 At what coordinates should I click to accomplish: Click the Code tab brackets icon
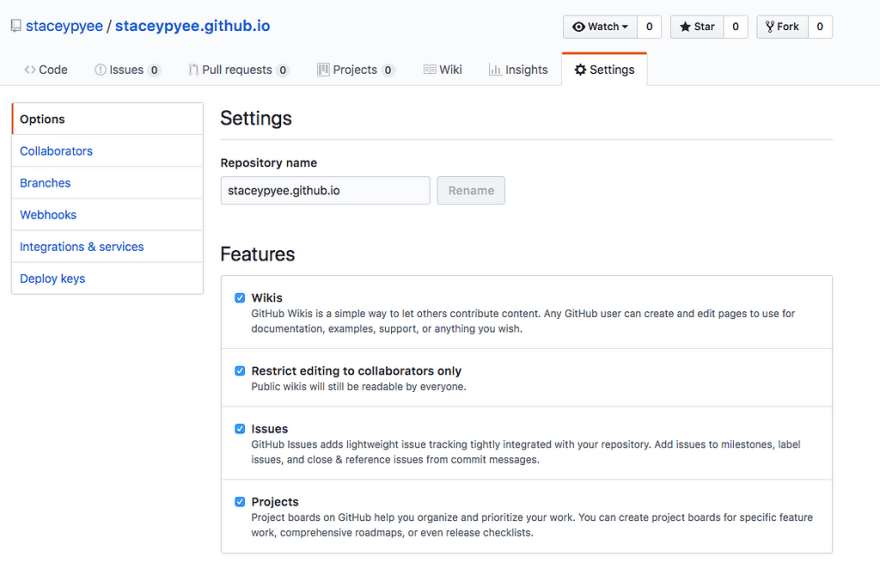coord(30,70)
